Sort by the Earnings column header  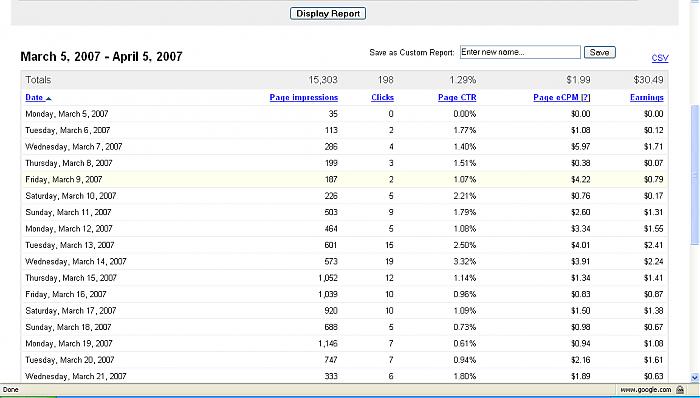pyautogui.click(x=646, y=98)
